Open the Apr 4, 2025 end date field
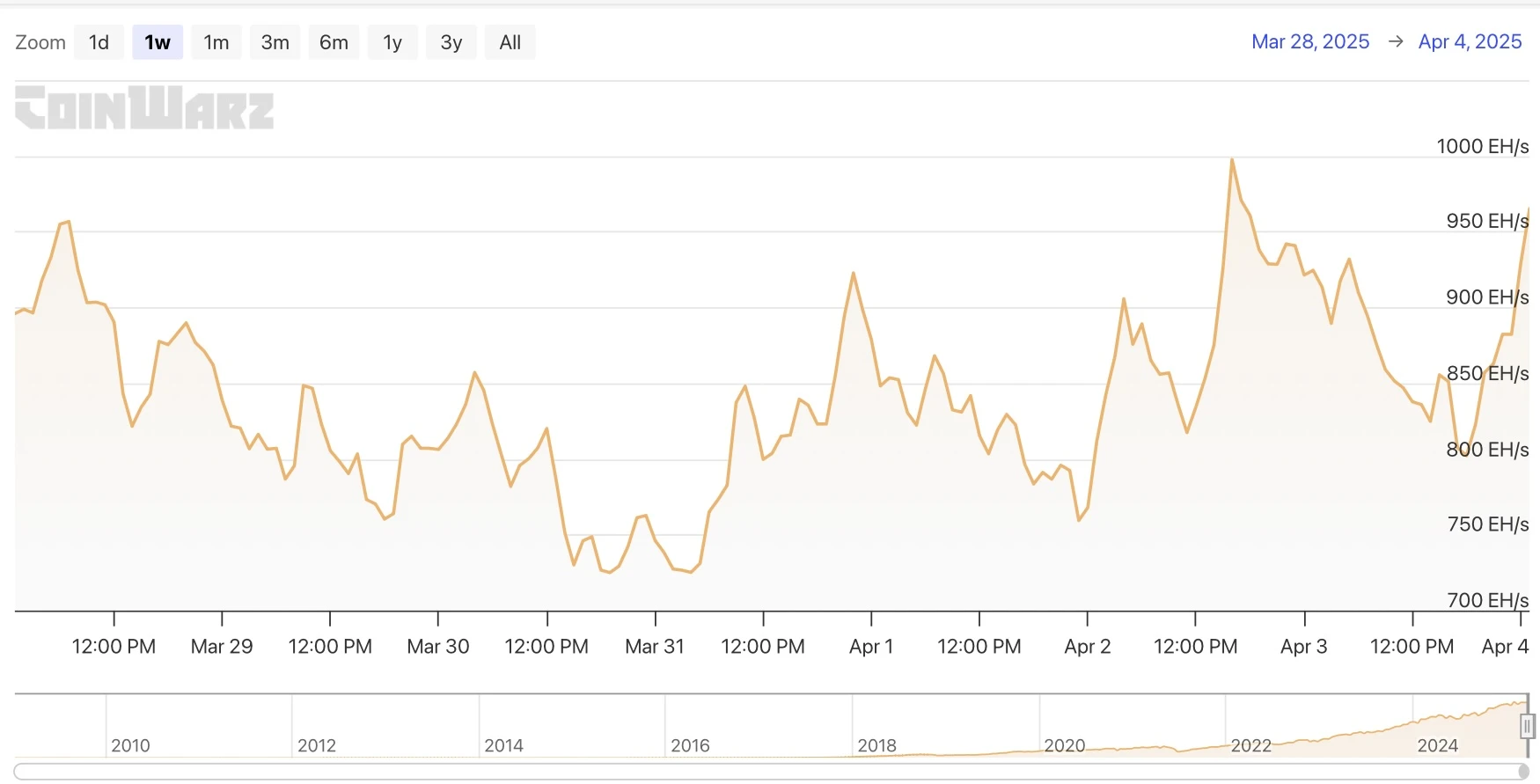 pos(1470,41)
